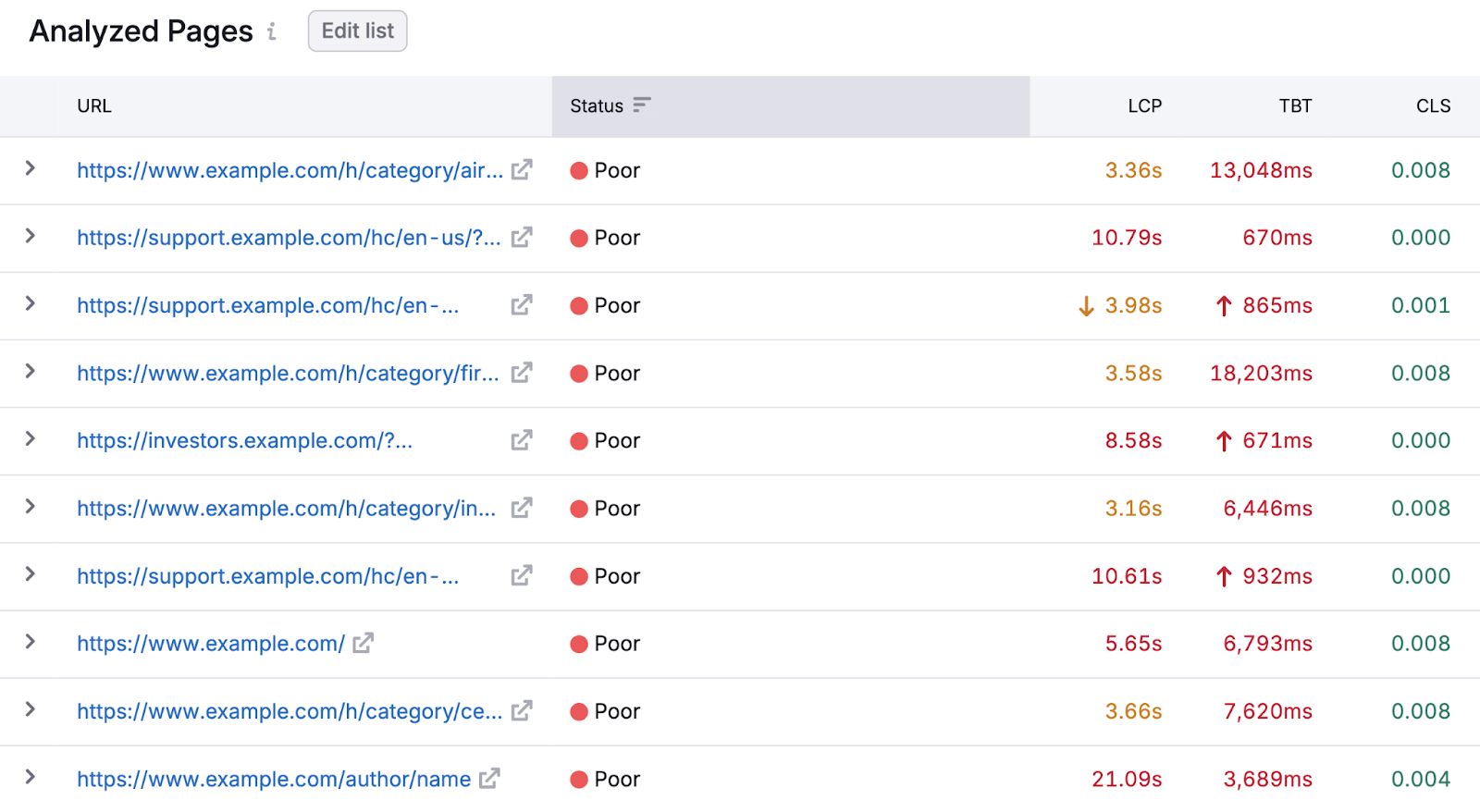The image size is (1480, 812).
Task: Sort table by TBT column header
Action: point(1295,106)
